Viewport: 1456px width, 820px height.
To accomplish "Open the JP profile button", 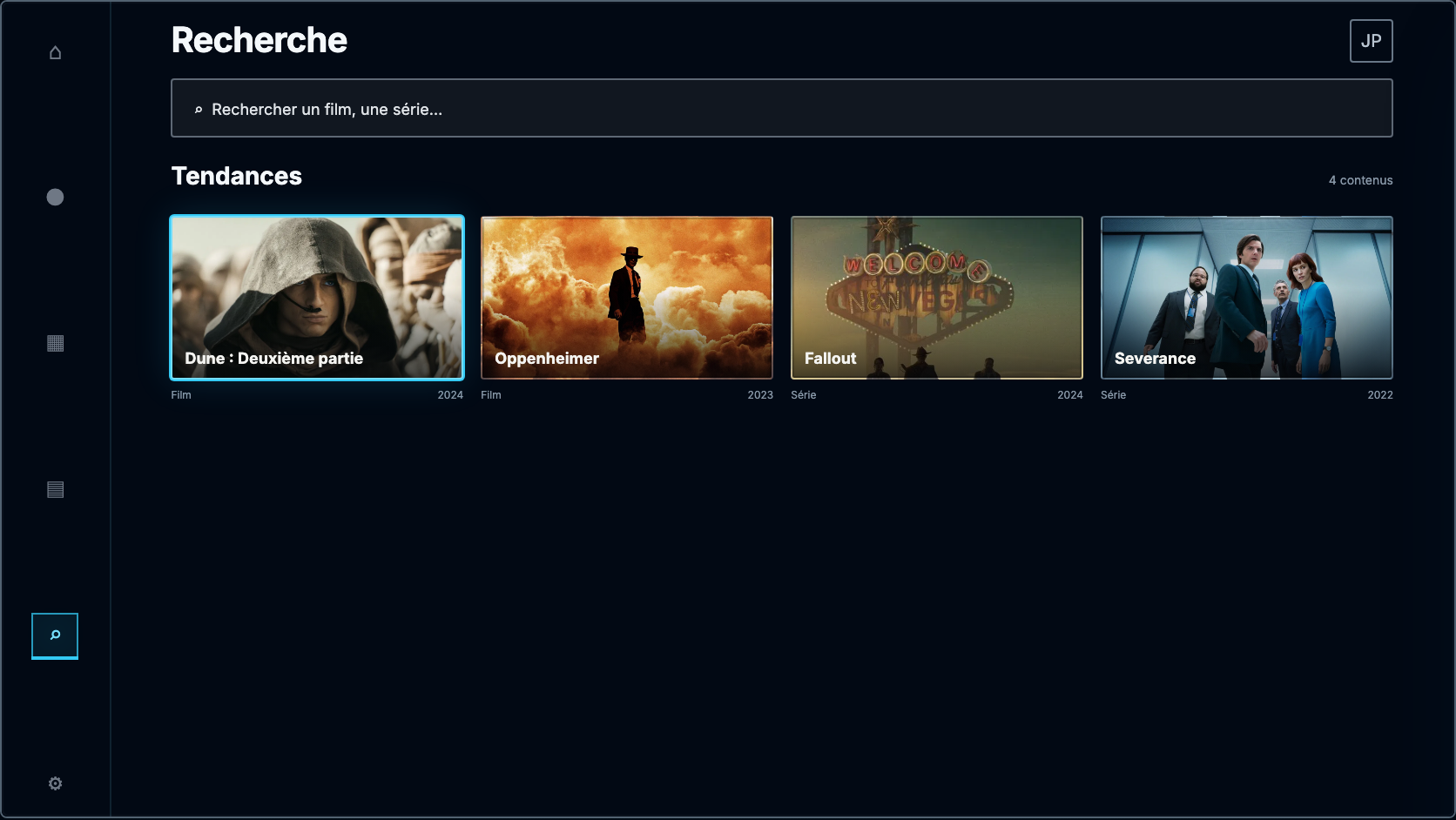I will point(1371,41).
